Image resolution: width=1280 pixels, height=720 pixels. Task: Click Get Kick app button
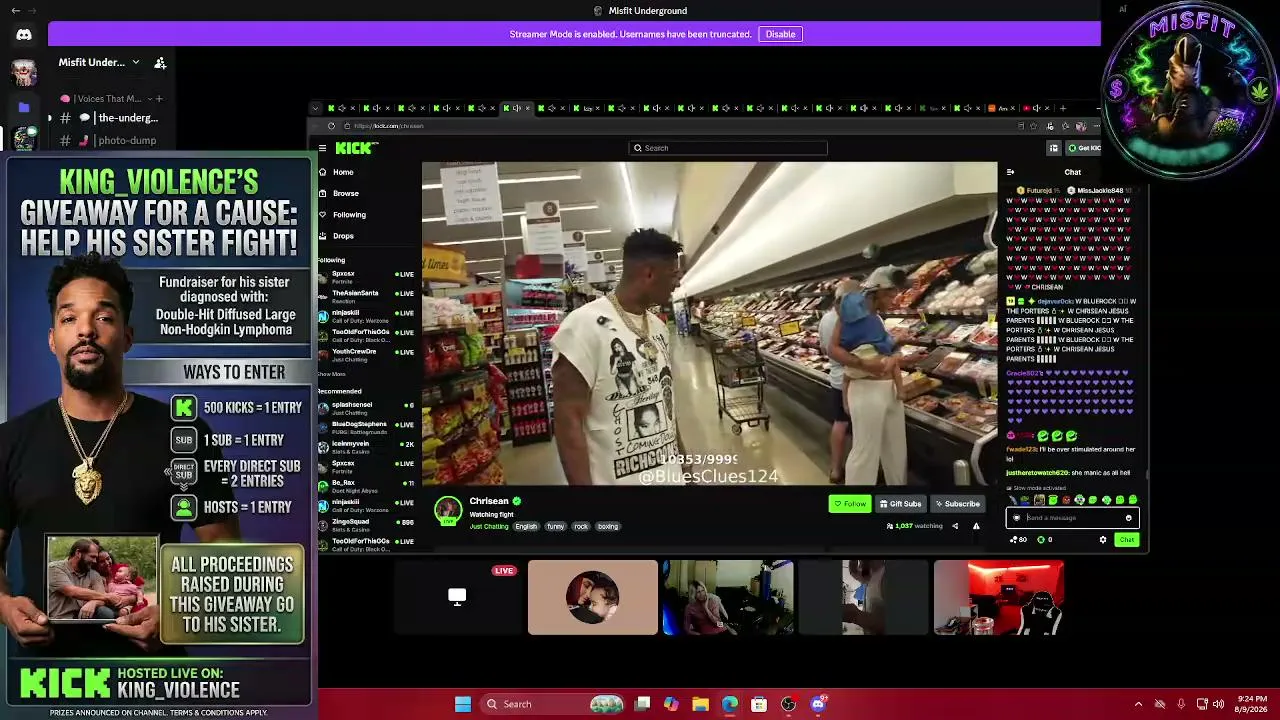pyautogui.click(x=1083, y=148)
